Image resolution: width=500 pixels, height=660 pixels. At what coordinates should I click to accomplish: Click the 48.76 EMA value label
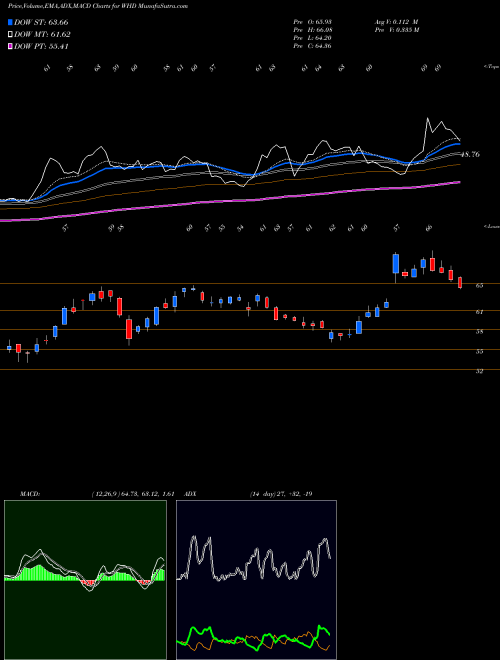pyautogui.click(x=471, y=154)
